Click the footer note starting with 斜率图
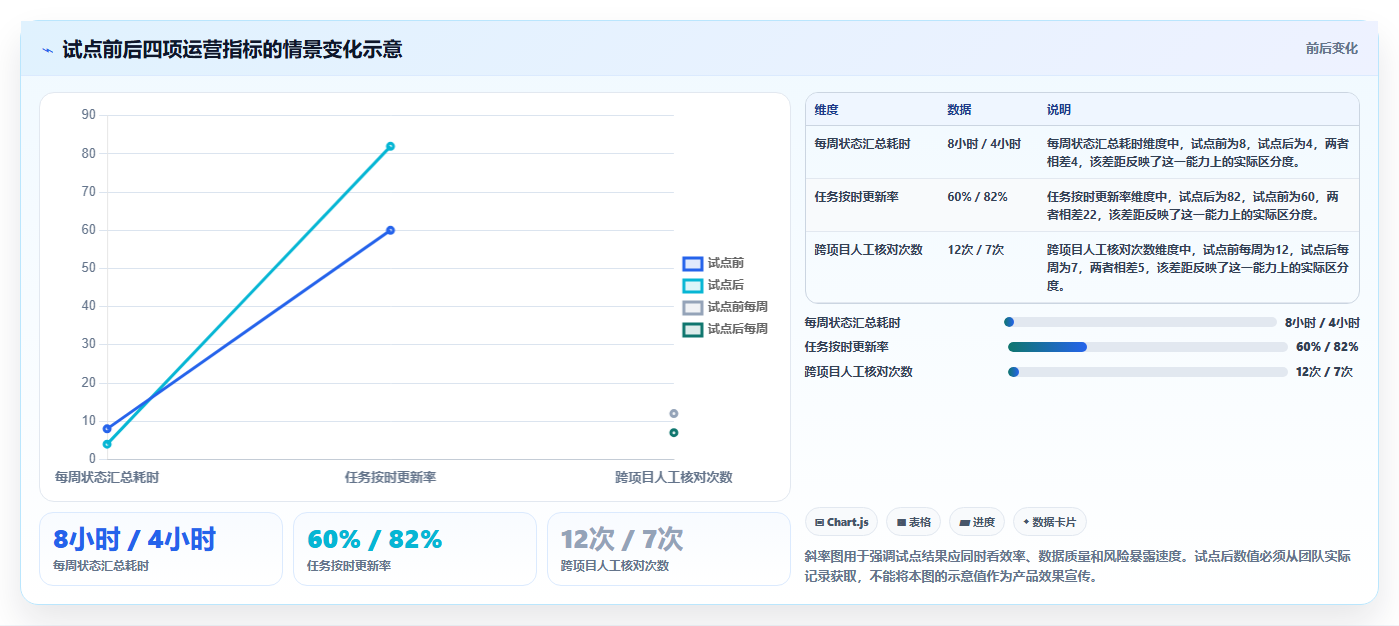Screen dimensions: 1399x626 (1078, 566)
